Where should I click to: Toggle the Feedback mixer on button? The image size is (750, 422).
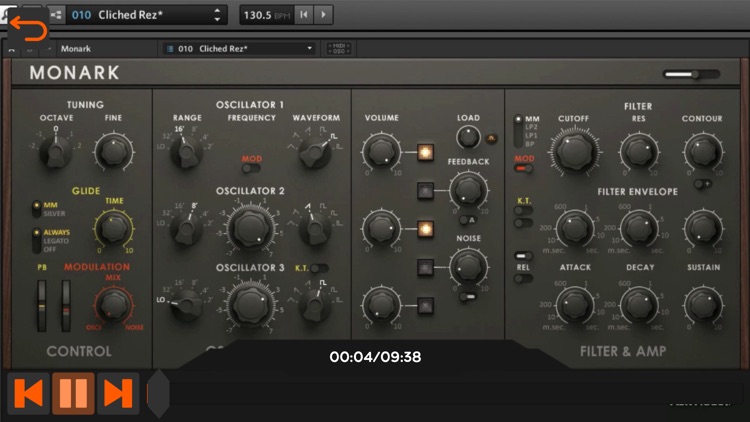tap(425, 190)
